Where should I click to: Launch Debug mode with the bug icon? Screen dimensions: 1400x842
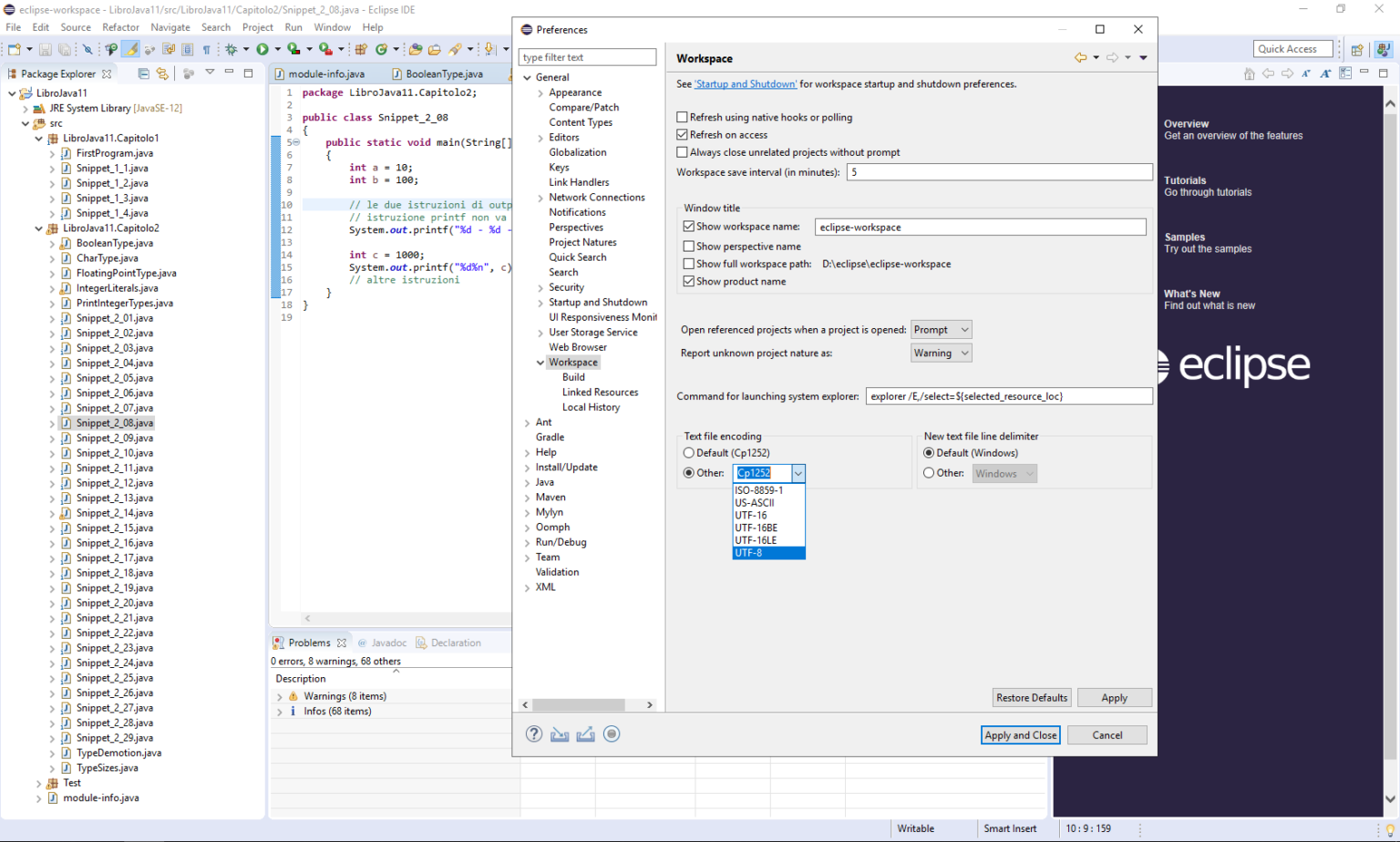232,48
